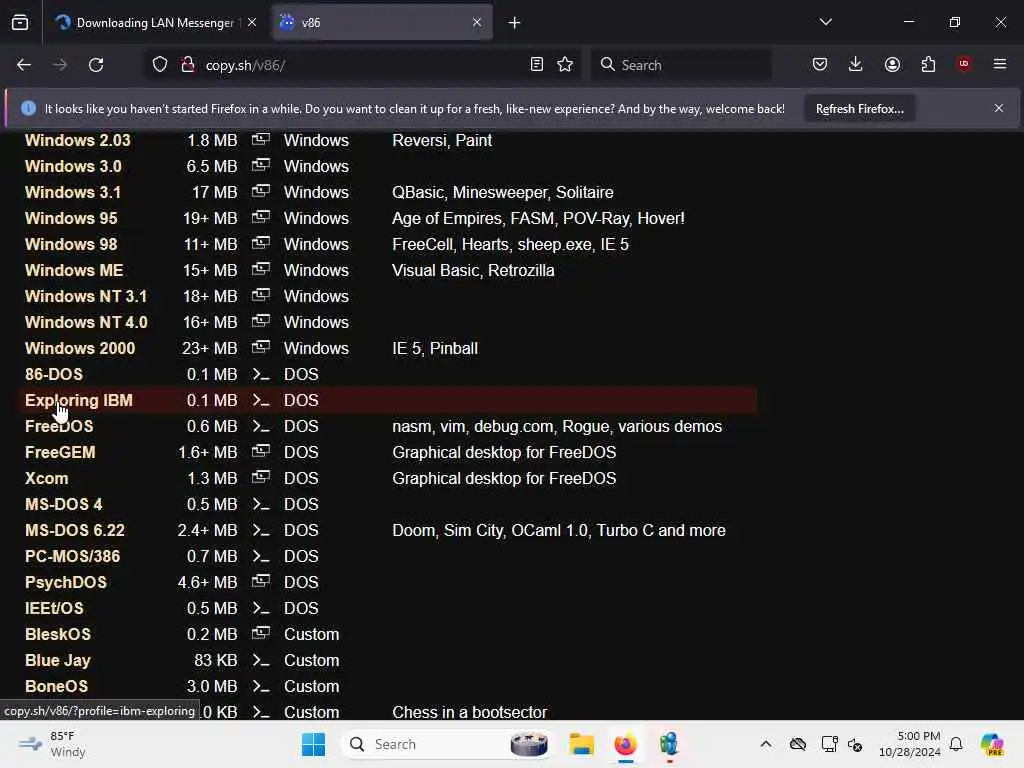
Task: Select 'Chess in a bootsector' description text
Action: coord(470,712)
